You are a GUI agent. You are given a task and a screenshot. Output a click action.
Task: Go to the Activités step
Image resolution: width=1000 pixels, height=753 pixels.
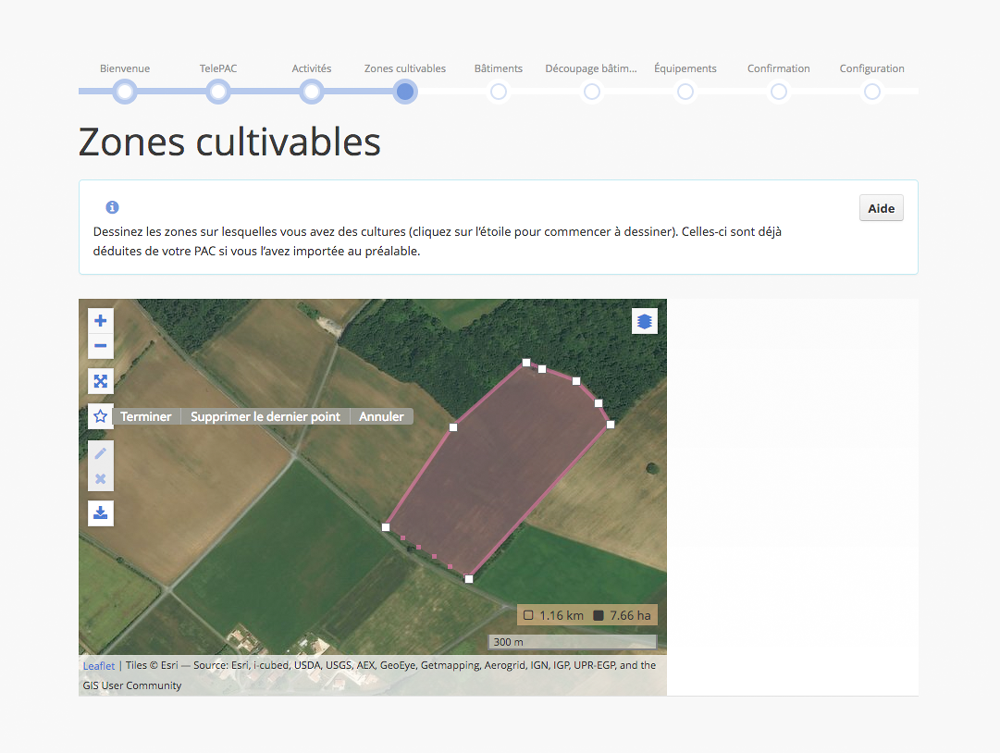click(x=311, y=92)
